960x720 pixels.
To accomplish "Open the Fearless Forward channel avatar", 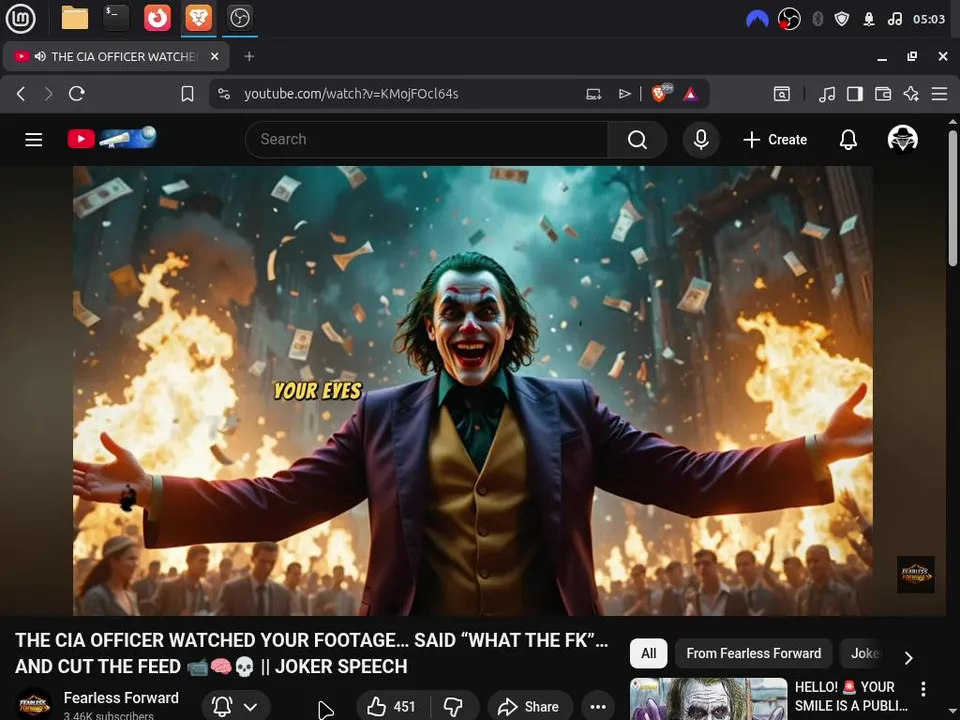I will (34, 703).
